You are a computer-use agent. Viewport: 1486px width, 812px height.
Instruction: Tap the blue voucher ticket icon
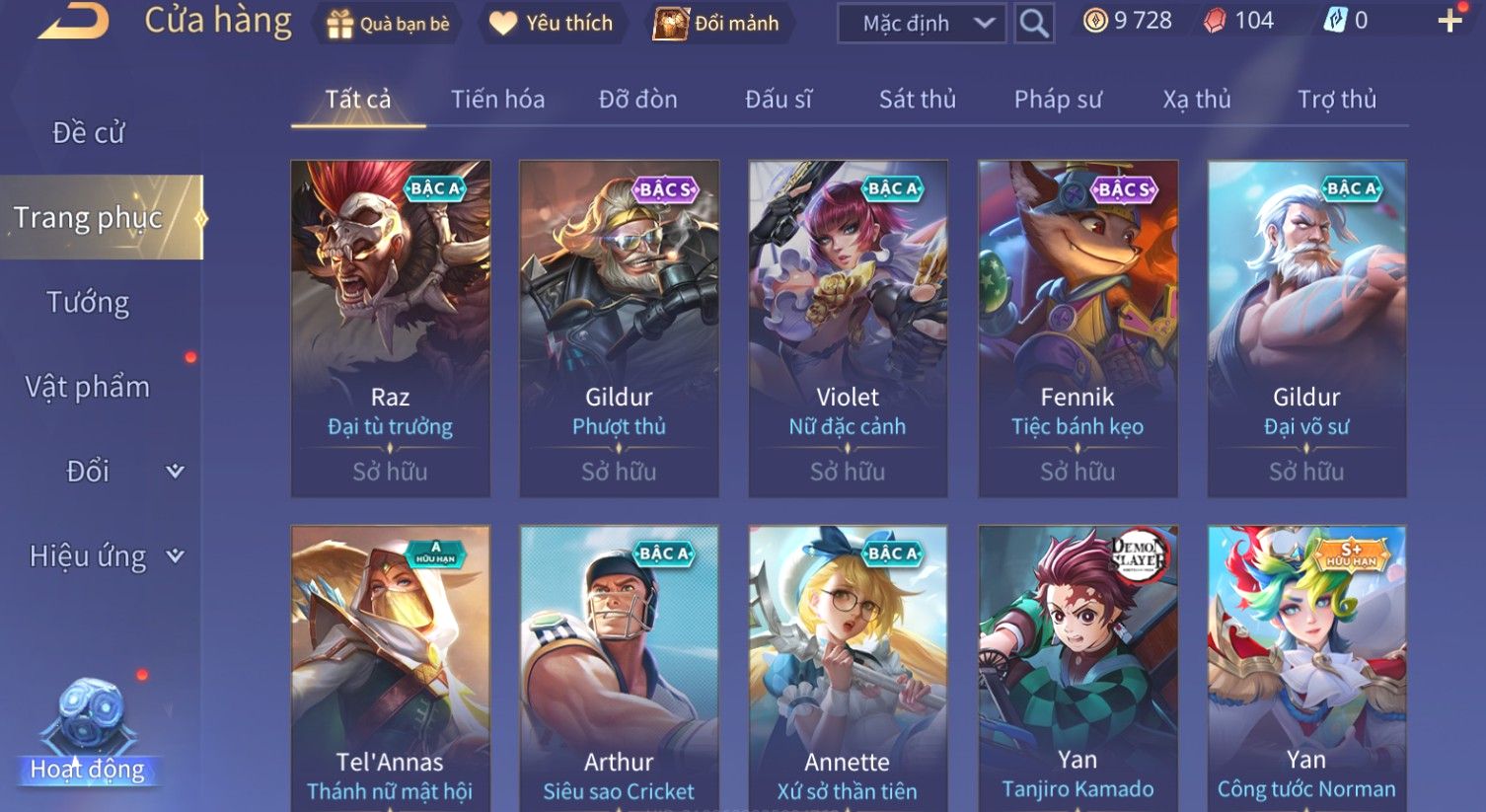click(x=1335, y=21)
